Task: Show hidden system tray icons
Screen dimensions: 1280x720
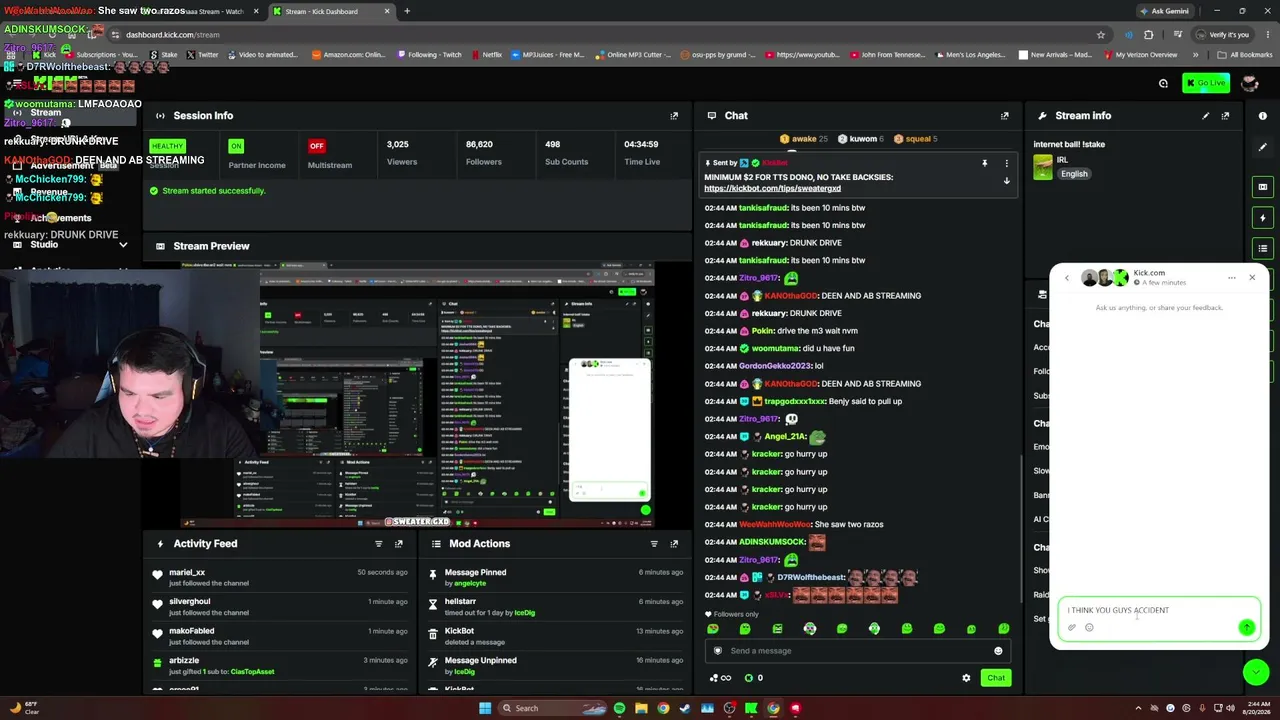Action: (x=1137, y=708)
